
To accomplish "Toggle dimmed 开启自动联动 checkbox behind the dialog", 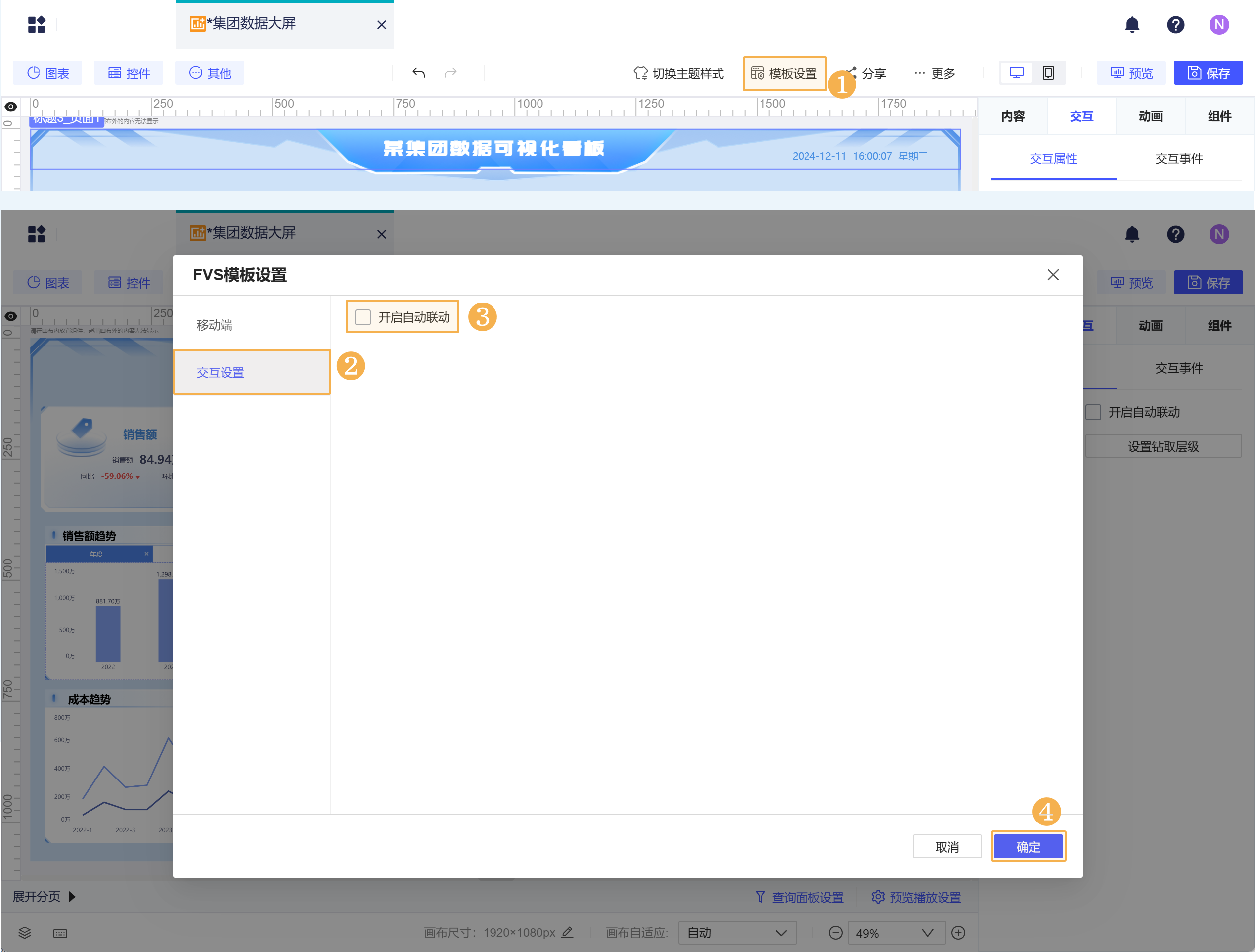I will pos(1093,412).
